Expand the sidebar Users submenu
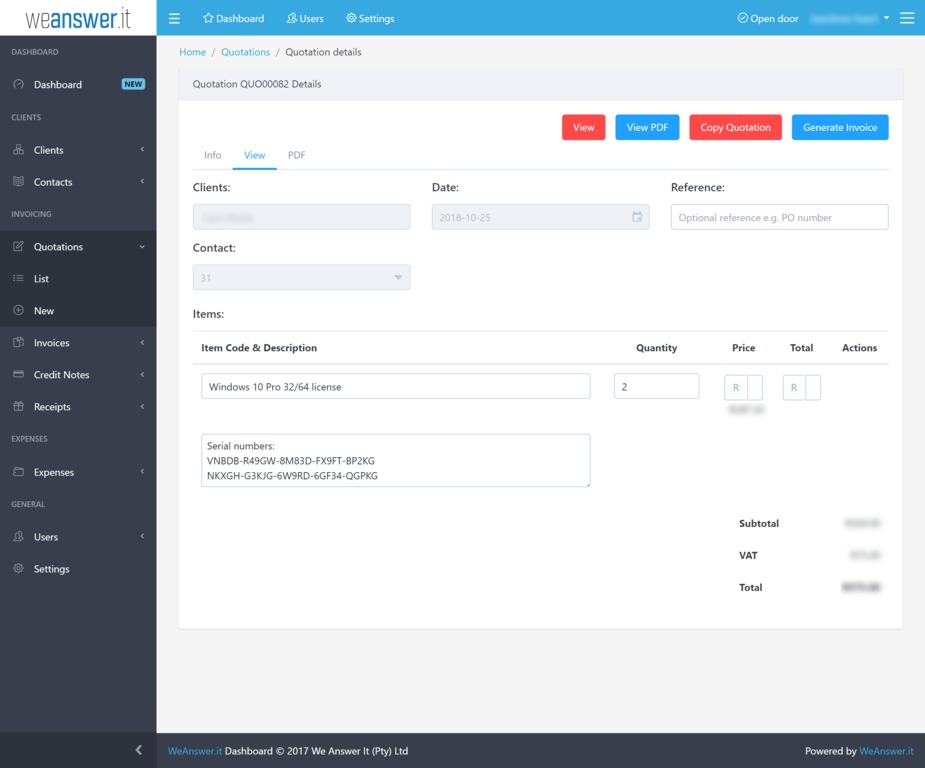Screen dimensions: 925x768 pyautogui.click(x=142, y=536)
